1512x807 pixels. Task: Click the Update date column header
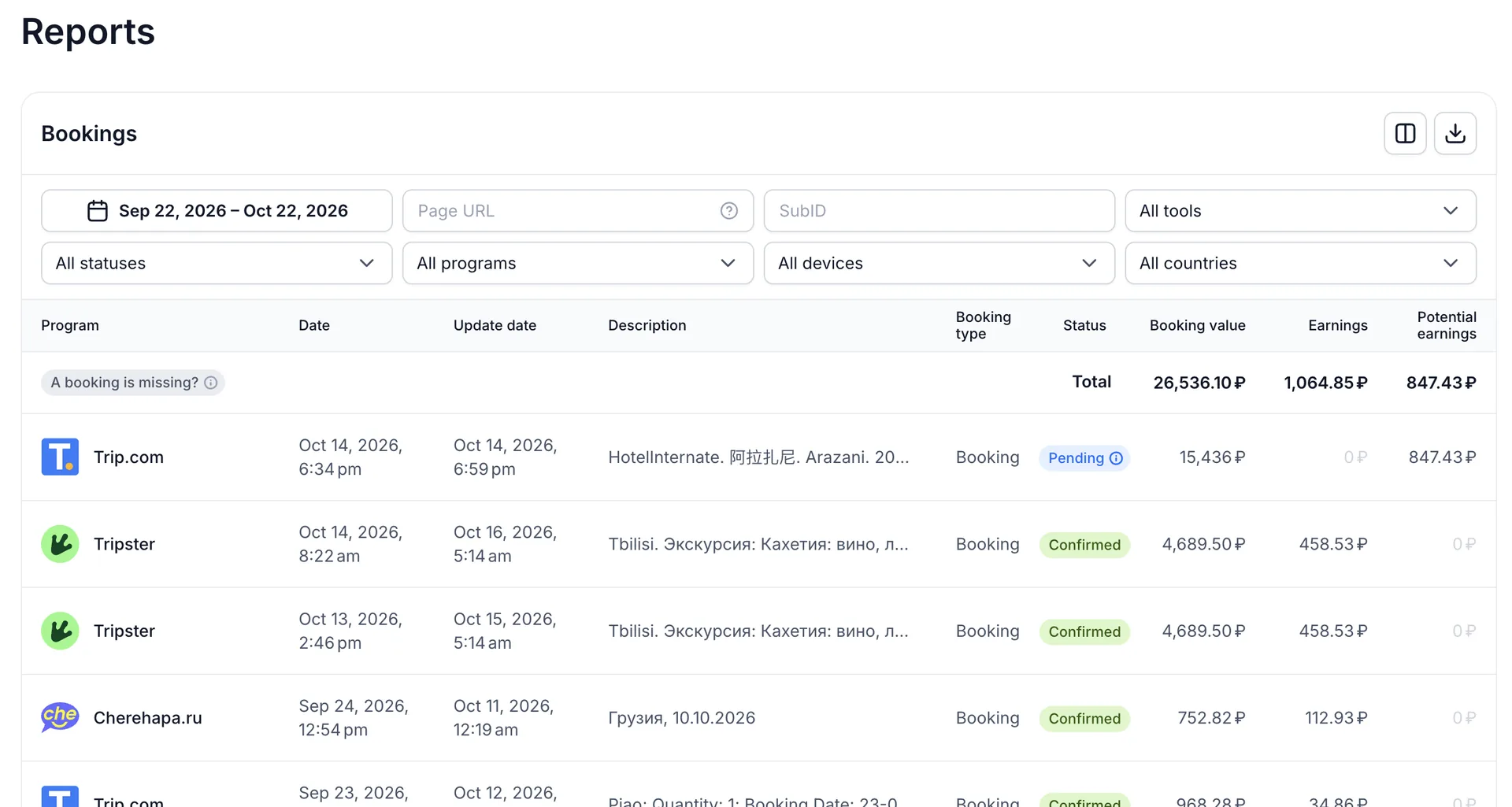tap(495, 325)
